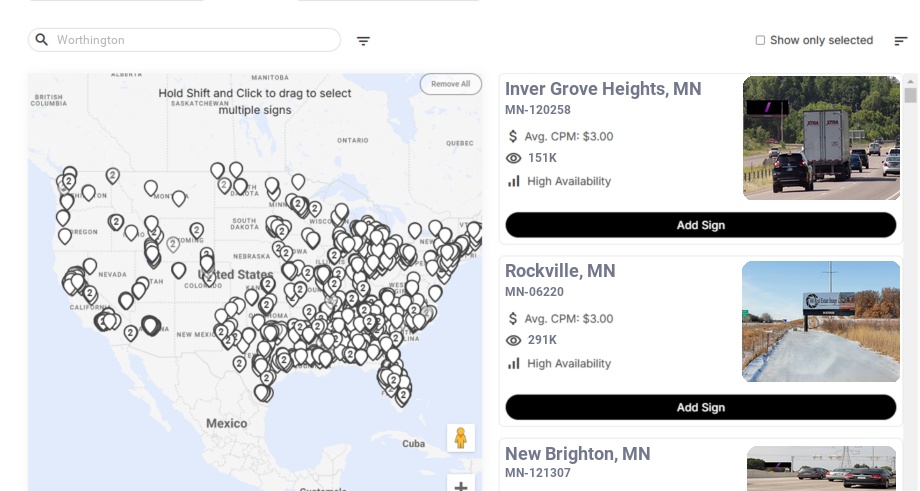This screenshot has width=920, height=491.
Task: Select the New Brighton, MN listing title
Action: coord(577,454)
